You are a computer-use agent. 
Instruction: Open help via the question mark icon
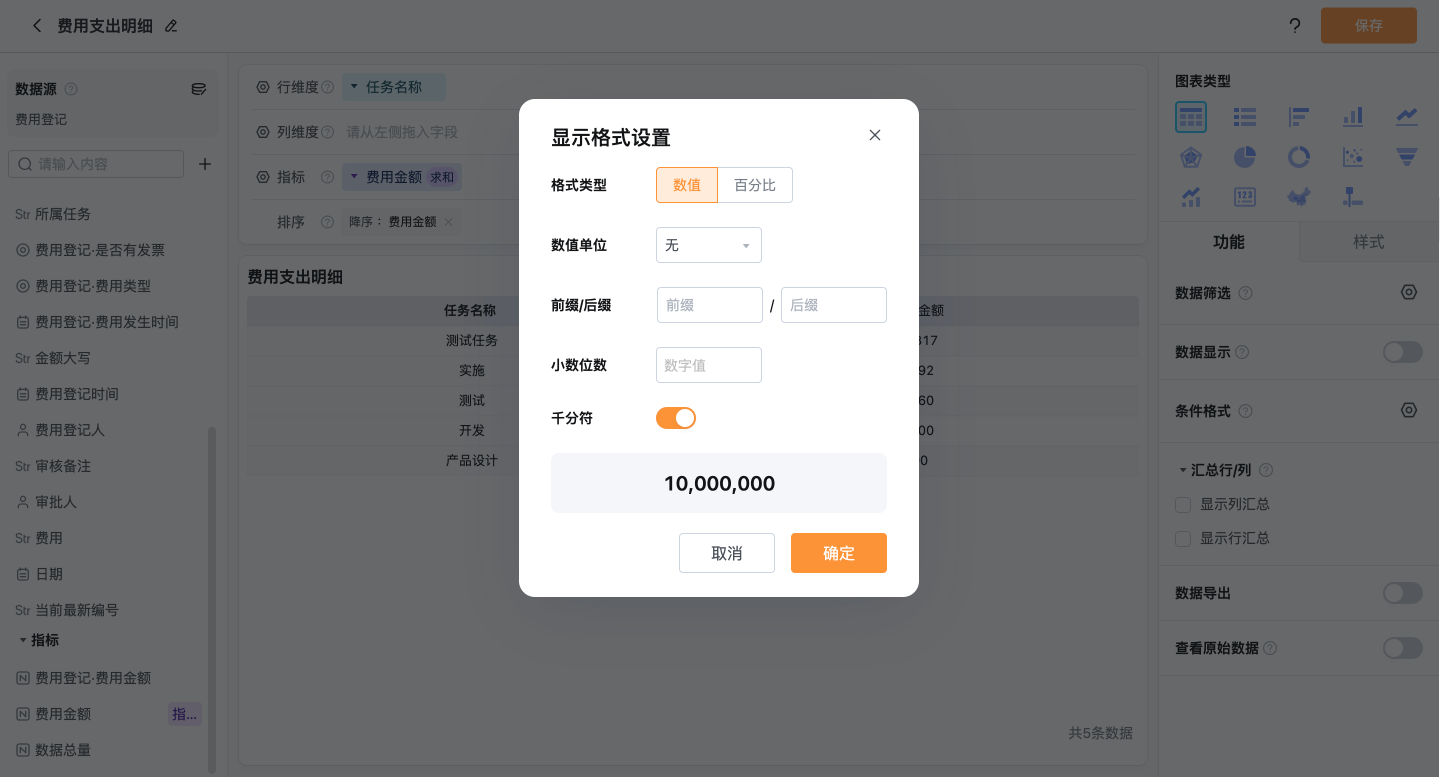(x=1295, y=26)
